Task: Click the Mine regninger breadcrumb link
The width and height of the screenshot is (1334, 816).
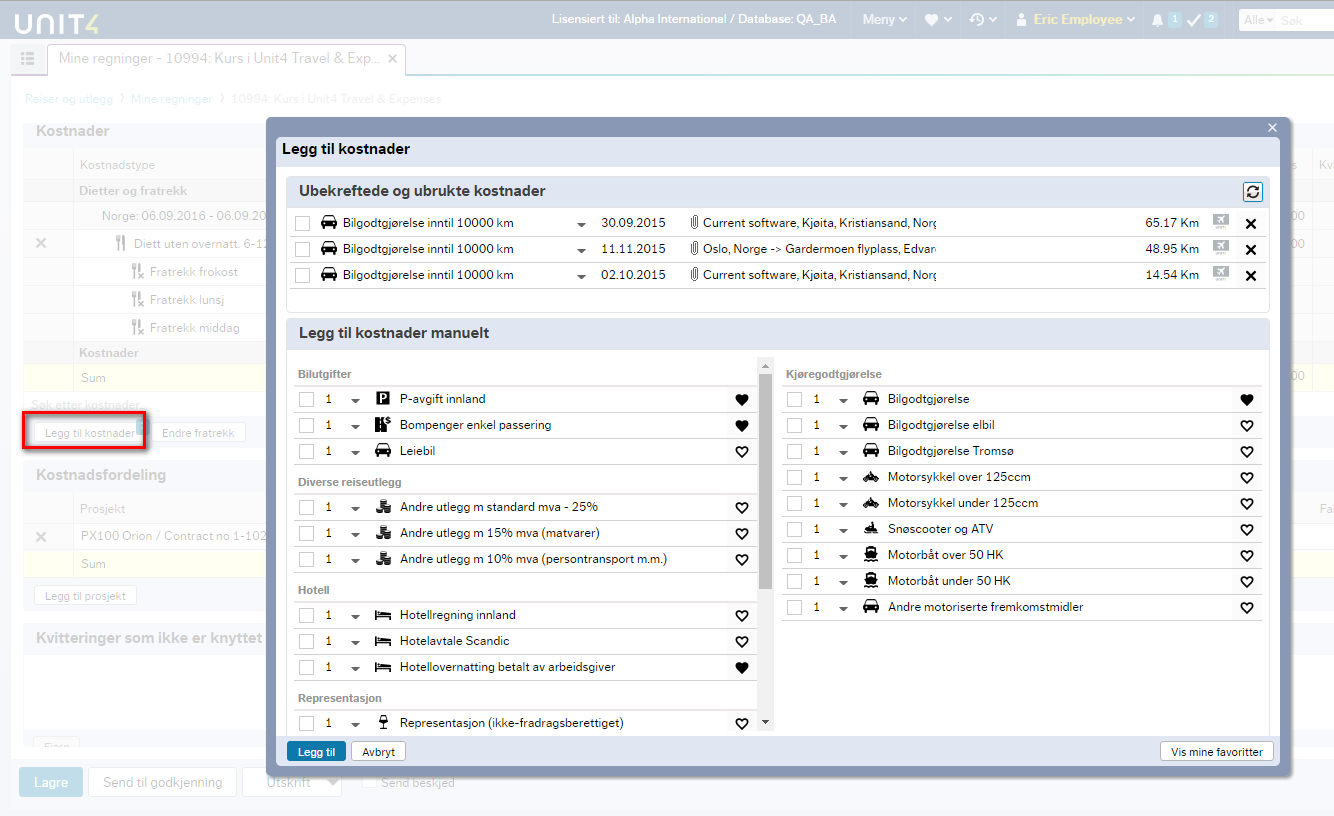Action: click(172, 99)
